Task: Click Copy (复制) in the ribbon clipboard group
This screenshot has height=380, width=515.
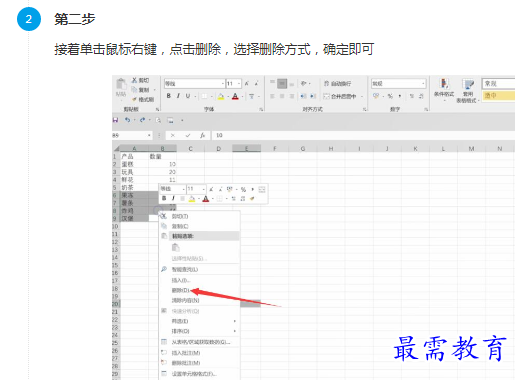Action: click(140, 90)
